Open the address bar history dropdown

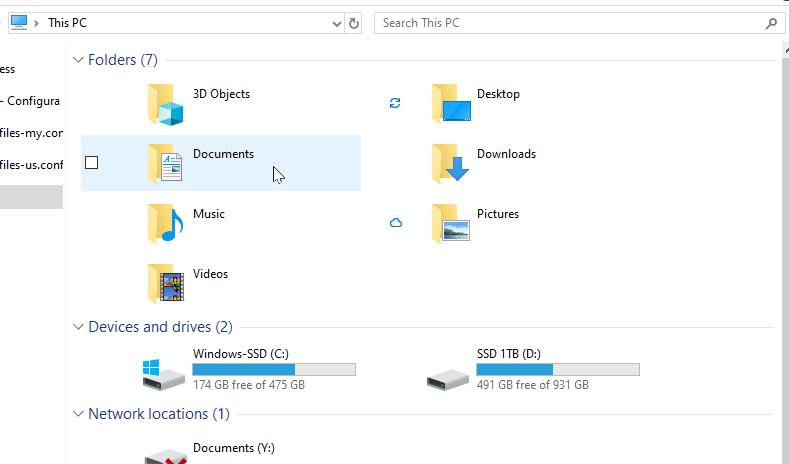click(337, 24)
